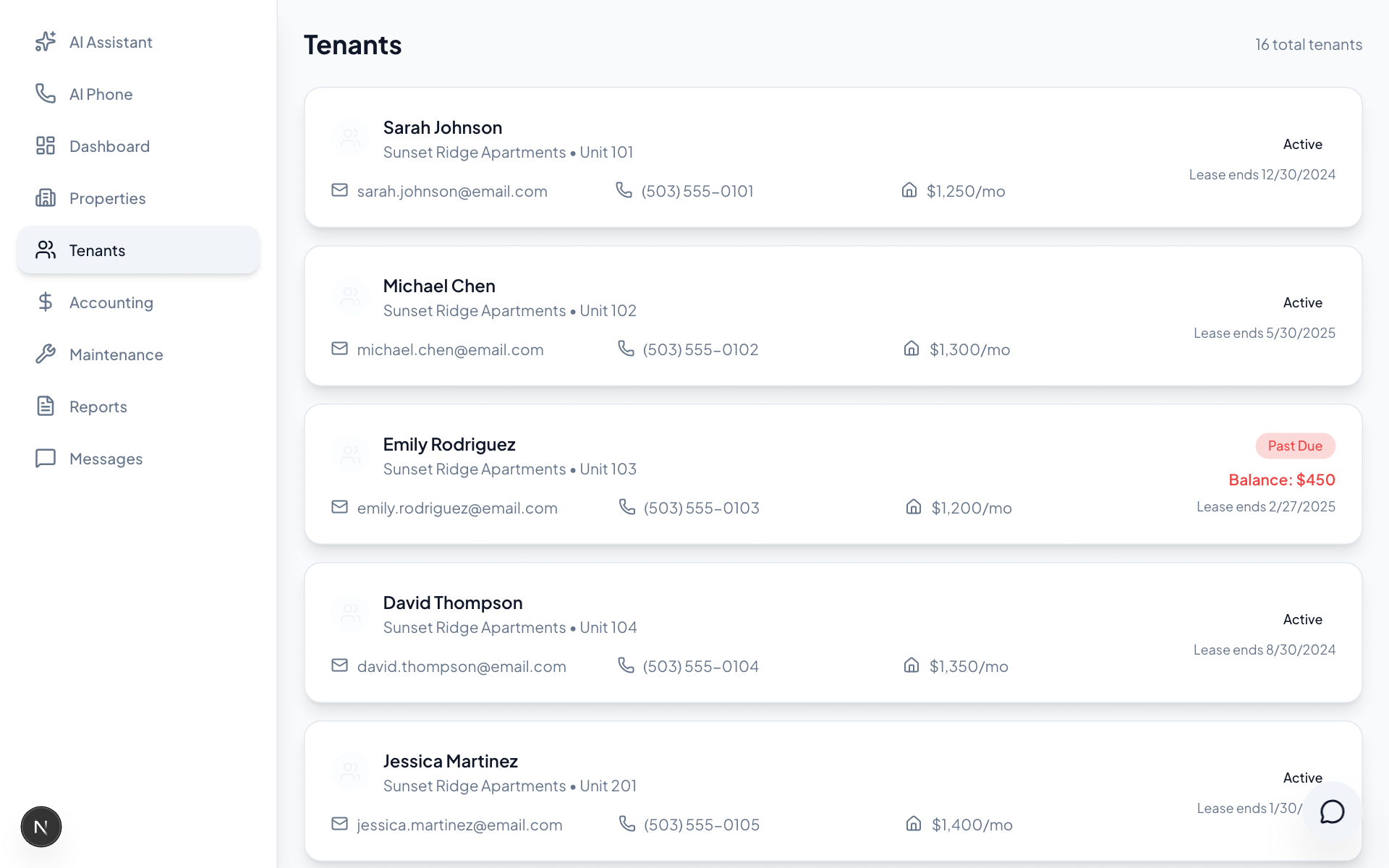Screen dimensions: 1389x868
Task: Click David Thompson's avatar icon
Action: coord(351,613)
